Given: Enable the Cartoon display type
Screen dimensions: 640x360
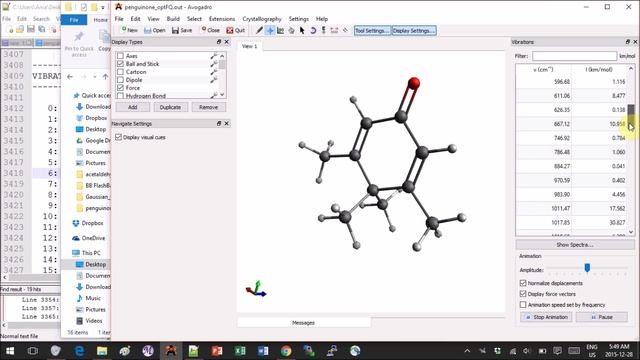Looking at the screenshot, I should click(120, 72).
